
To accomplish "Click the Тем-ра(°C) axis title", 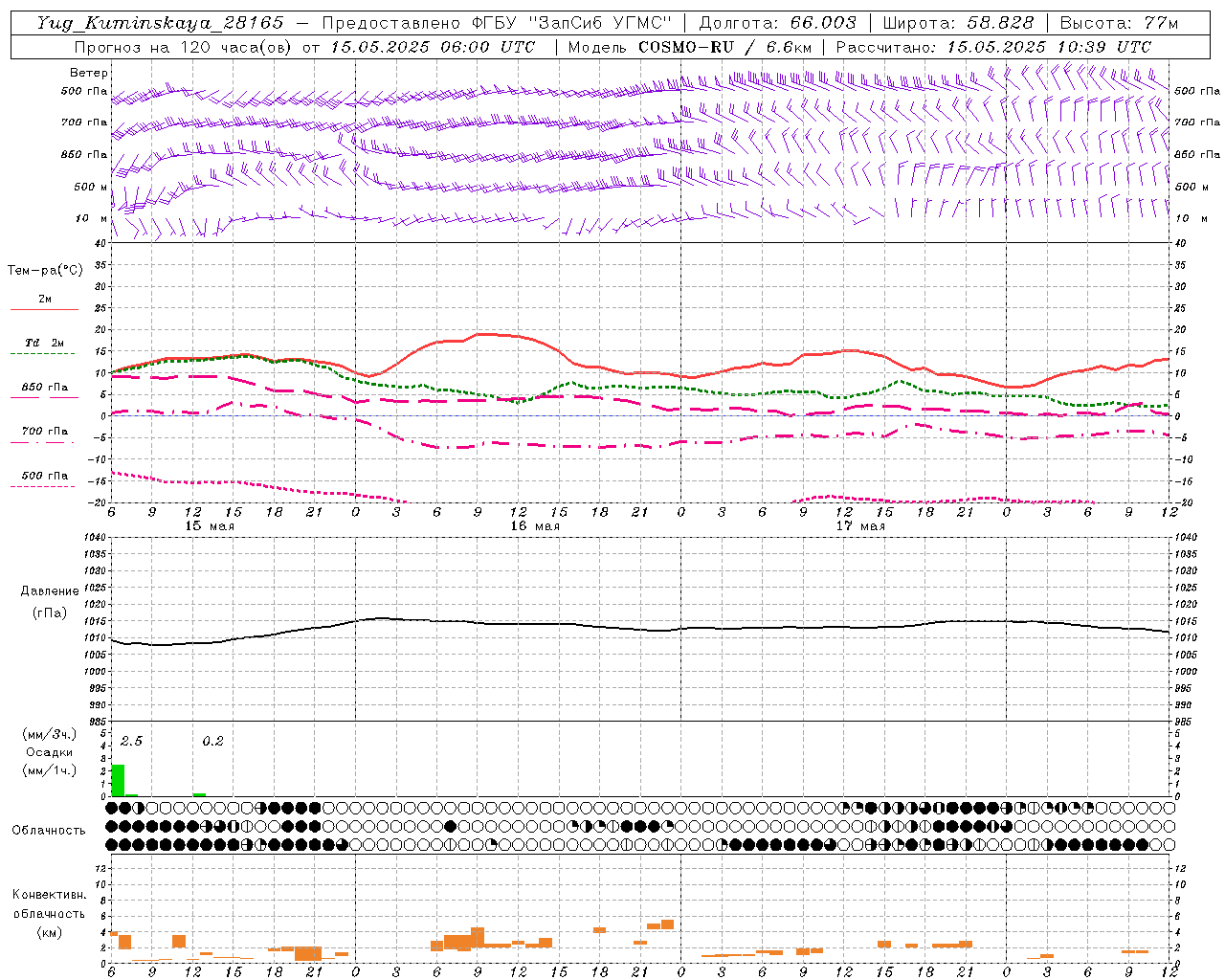I will coord(45,271).
